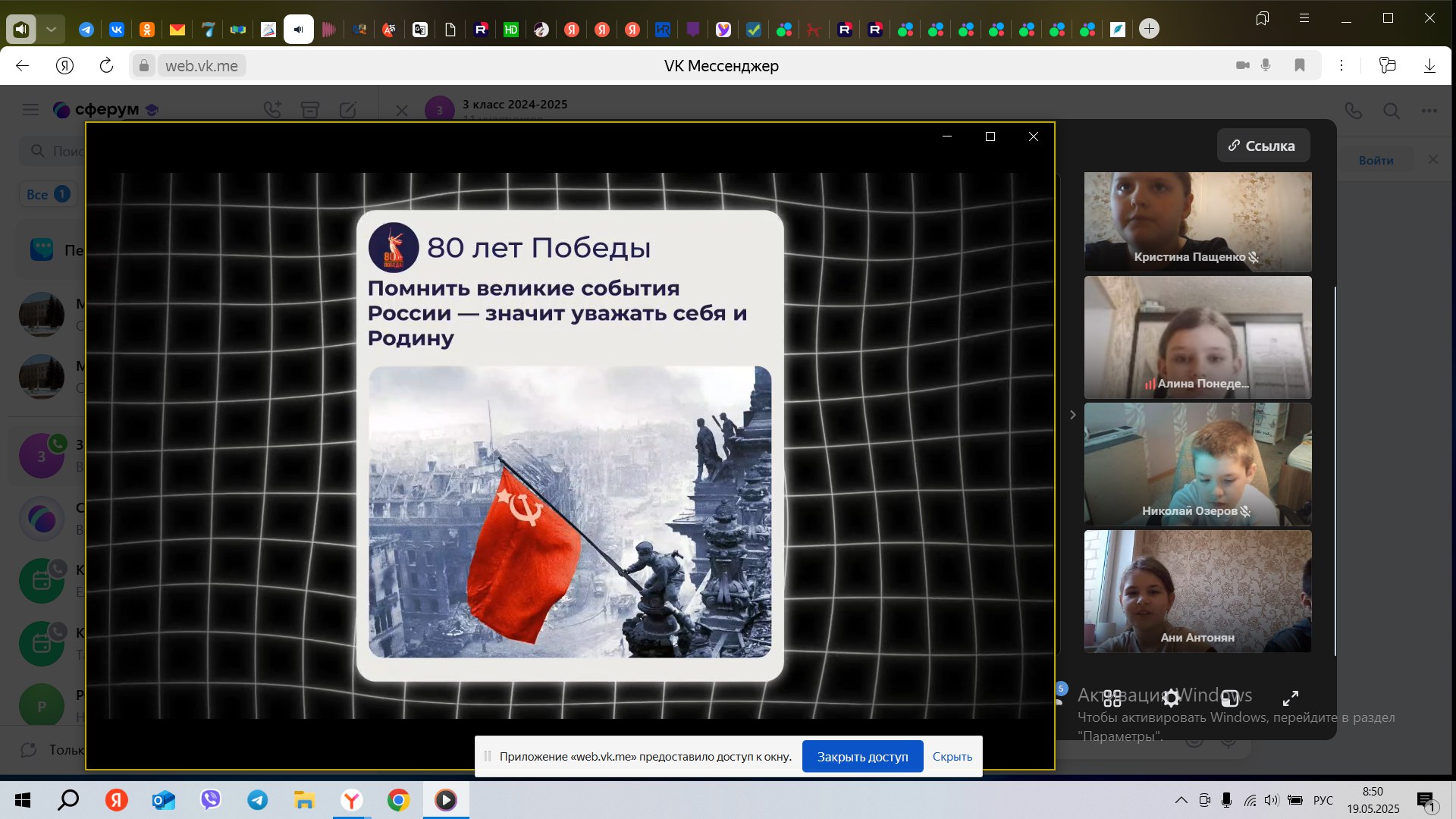This screenshot has height=819, width=1456.
Task: Open the browser hamburger menu
Action: tap(1304, 18)
